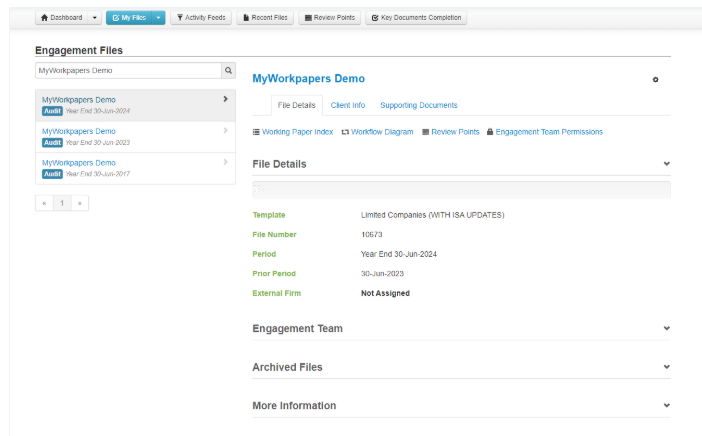Click Activity Feeds toolbar button
This screenshot has width=702, height=436.
[x=200, y=17]
